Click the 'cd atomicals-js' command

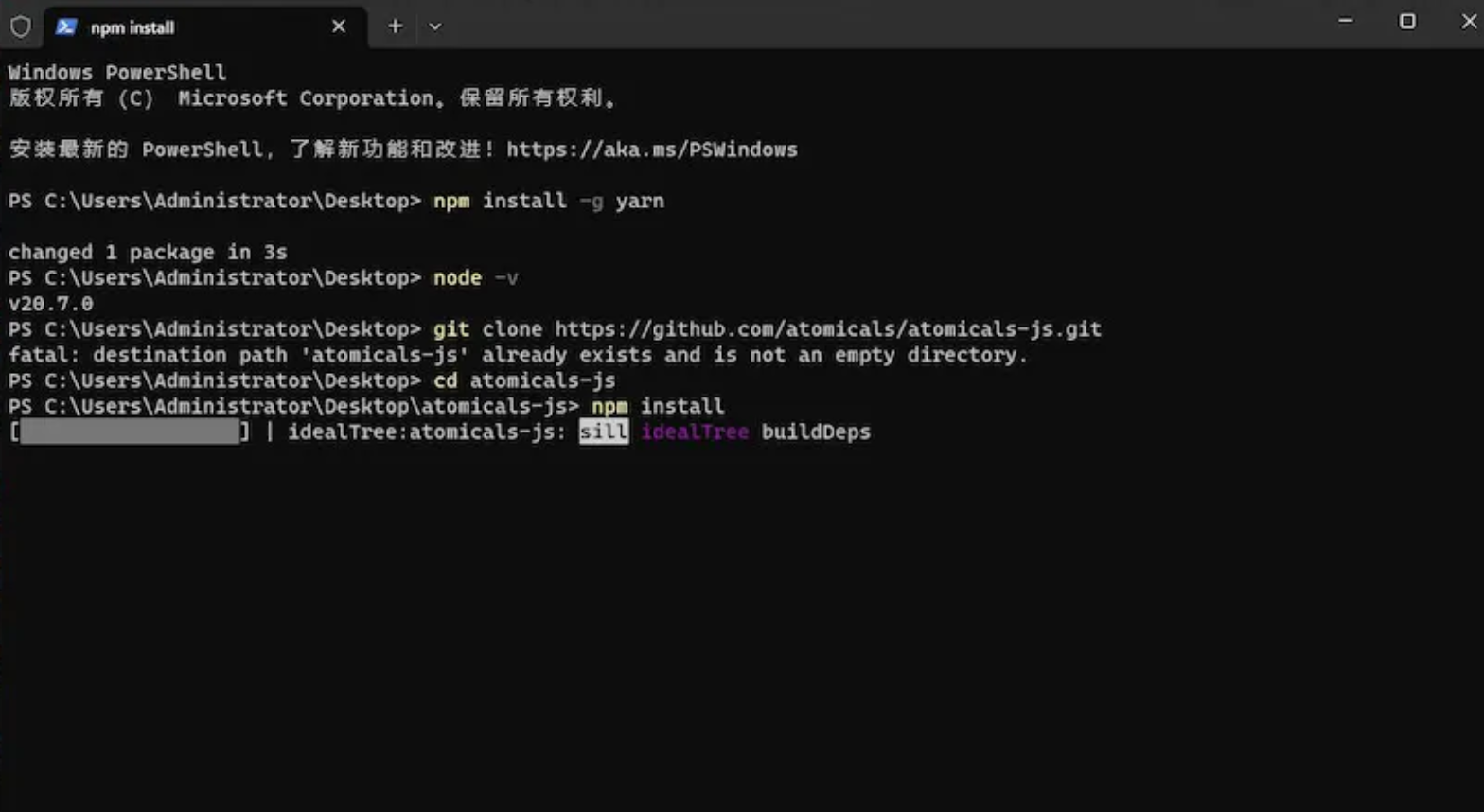(524, 380)
